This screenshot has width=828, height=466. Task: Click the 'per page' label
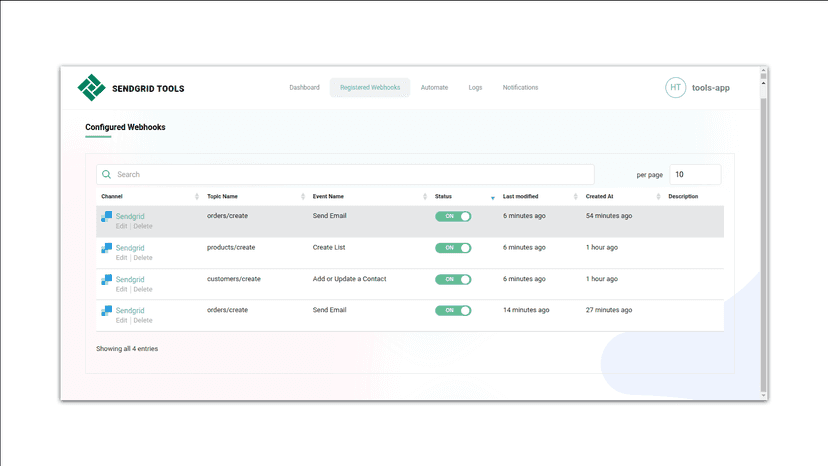pyautogui.click(x=650, y=175)
